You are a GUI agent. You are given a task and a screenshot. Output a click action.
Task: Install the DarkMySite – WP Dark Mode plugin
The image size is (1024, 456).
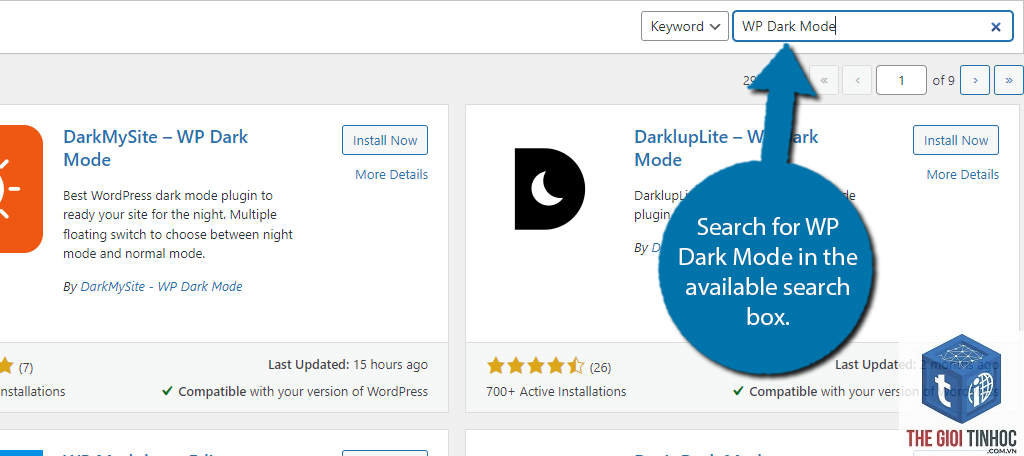pyautogui.click(x=385, y=140)
